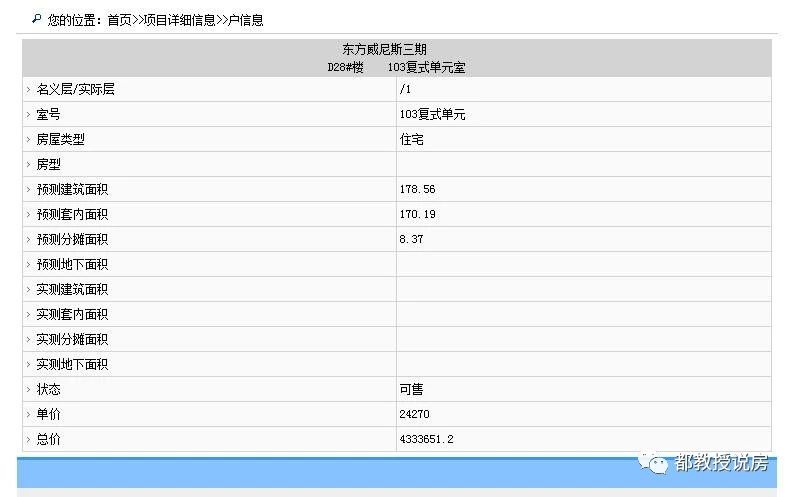This screenshot has width=795, height=497.
Task: Select the 预测分摊面积 label
Action: coord(72,239)
